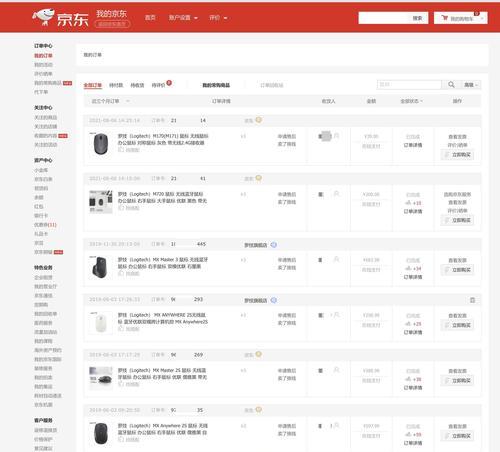
Task: Open chat bubble icon on the MX Anywhere 2S bottom order header
Action: click(258, 410)
